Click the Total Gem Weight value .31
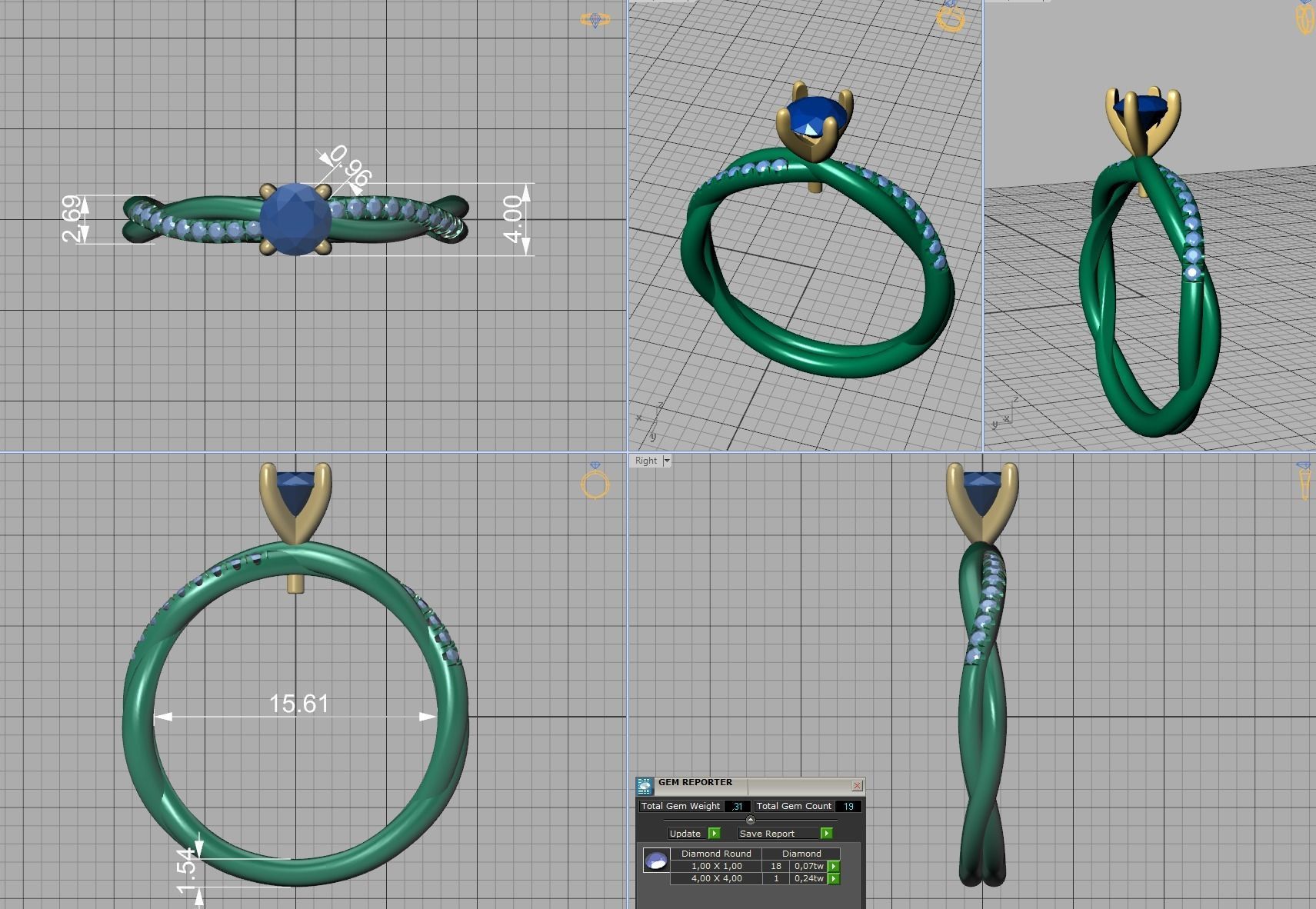Viewport: 1316px width, 909px height. pos(738,806)
